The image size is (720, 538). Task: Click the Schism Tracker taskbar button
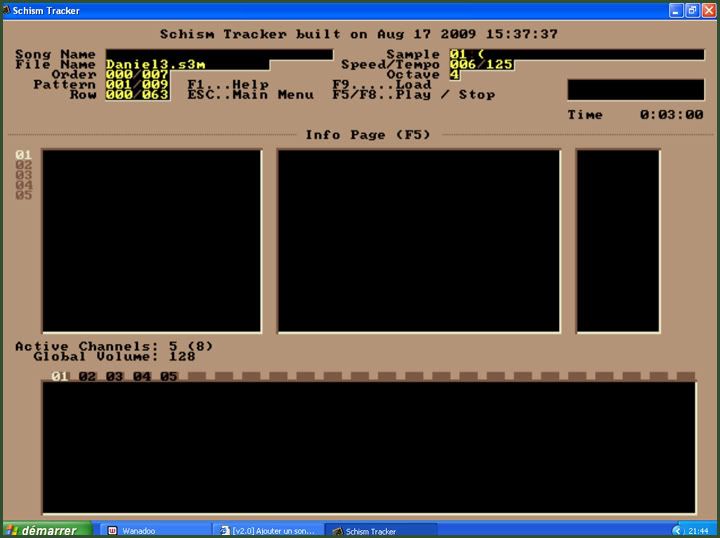click(x=381, y=531)
